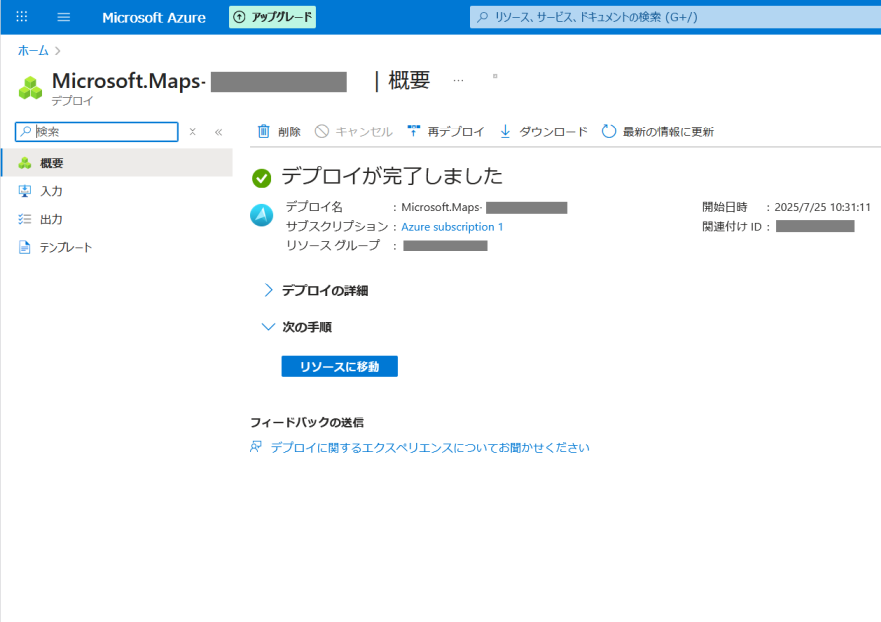Click the 概要 cubes menu icon
This screenshot has width=881, height=622.
[25, 163]
